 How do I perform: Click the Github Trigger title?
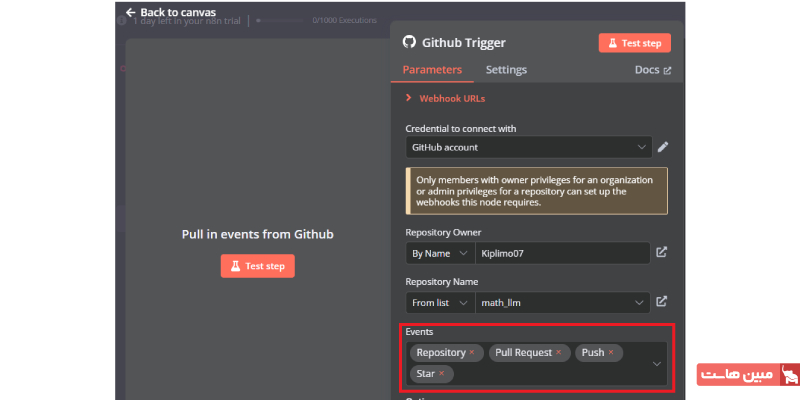(x=464, y=43)
